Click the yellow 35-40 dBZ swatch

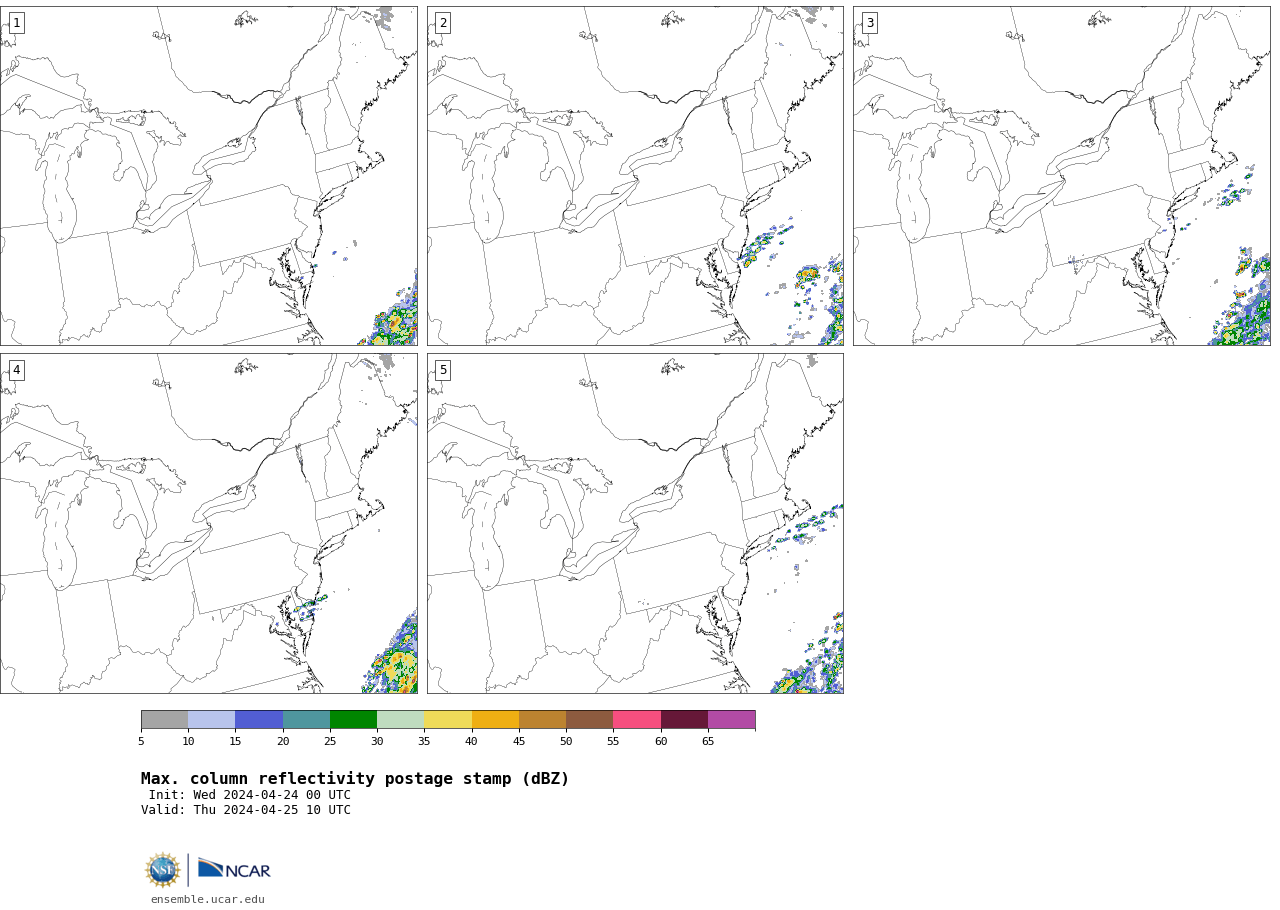coord(448,720)
